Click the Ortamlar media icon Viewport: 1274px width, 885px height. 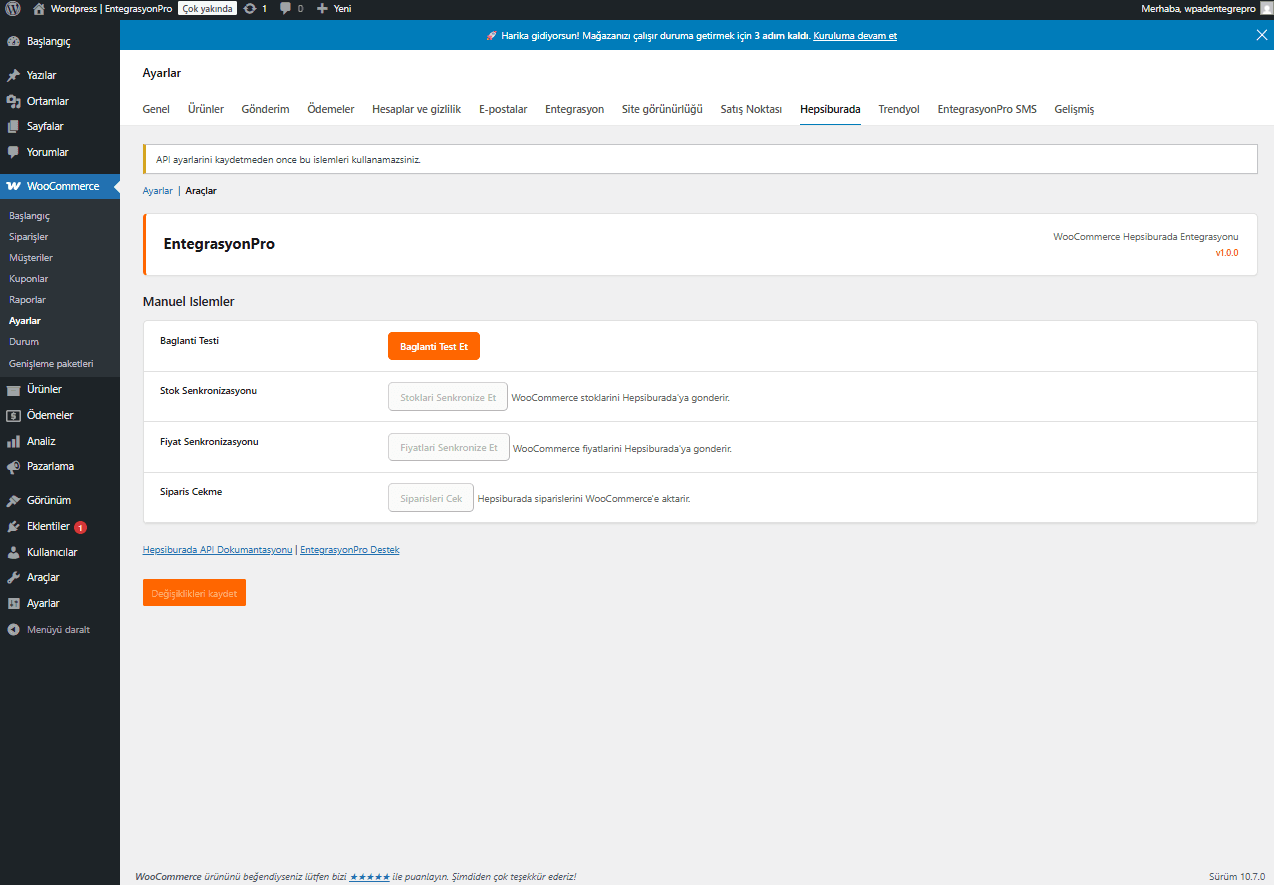13,101
